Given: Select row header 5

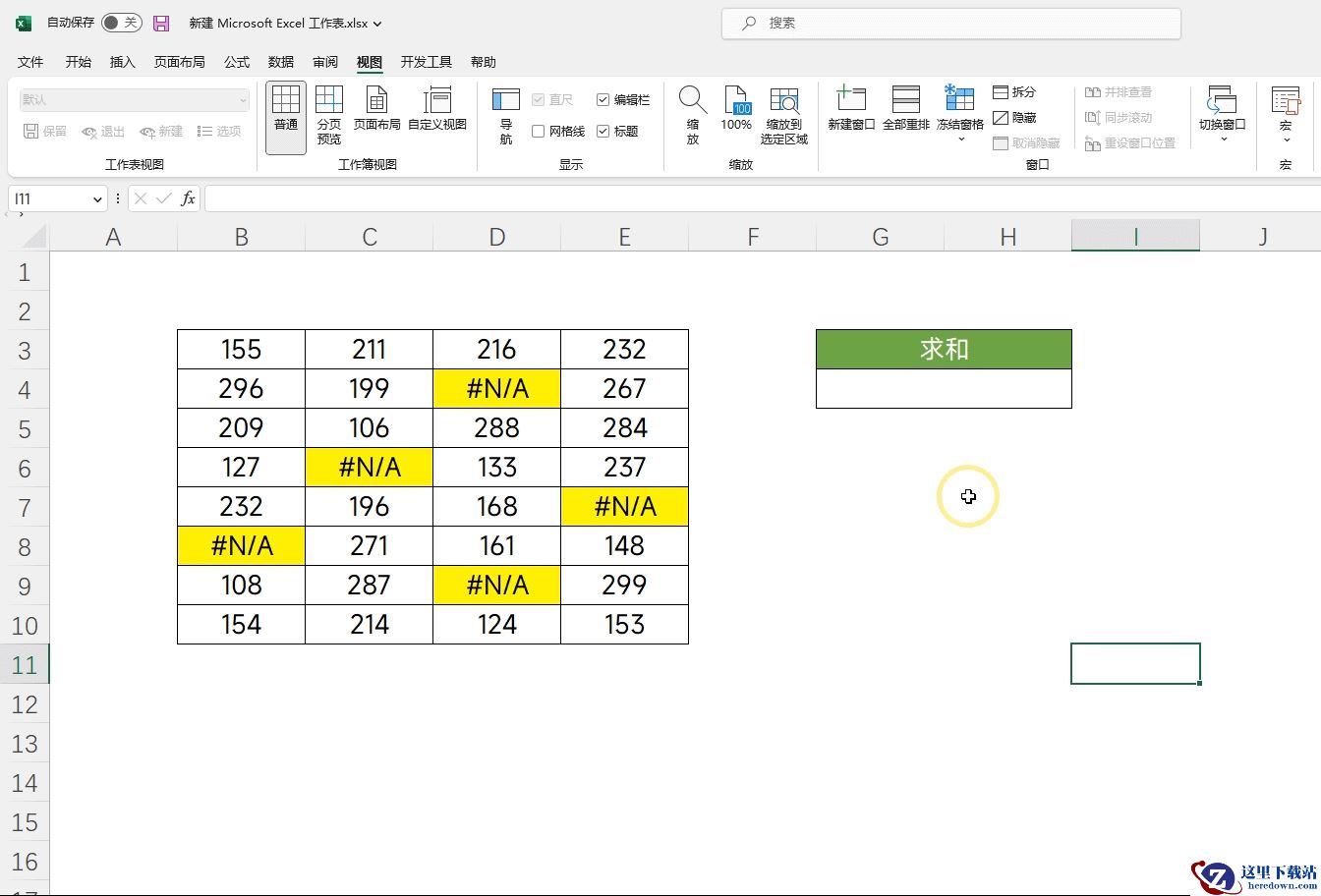Looking at the screenshot, I should pyautogui.click(x=25, y=429).
